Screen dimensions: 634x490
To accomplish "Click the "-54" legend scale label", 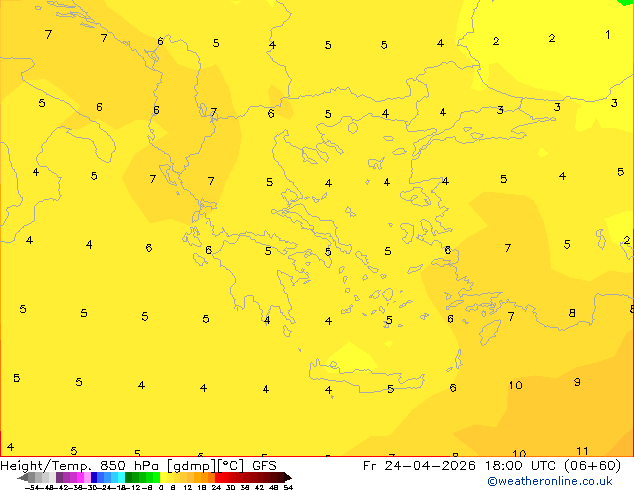I will coord(32,487).
